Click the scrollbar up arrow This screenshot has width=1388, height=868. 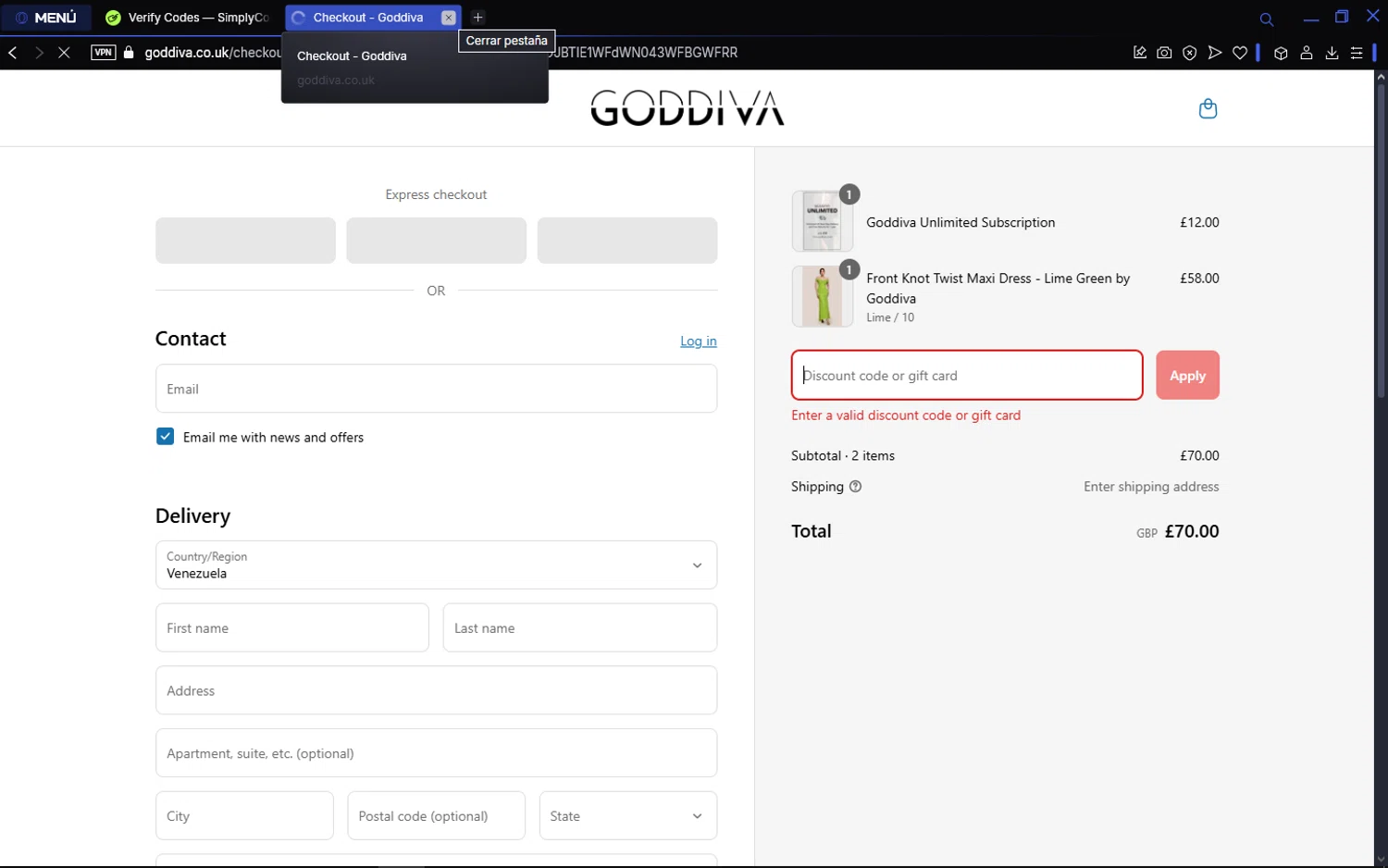[1381, 77]
